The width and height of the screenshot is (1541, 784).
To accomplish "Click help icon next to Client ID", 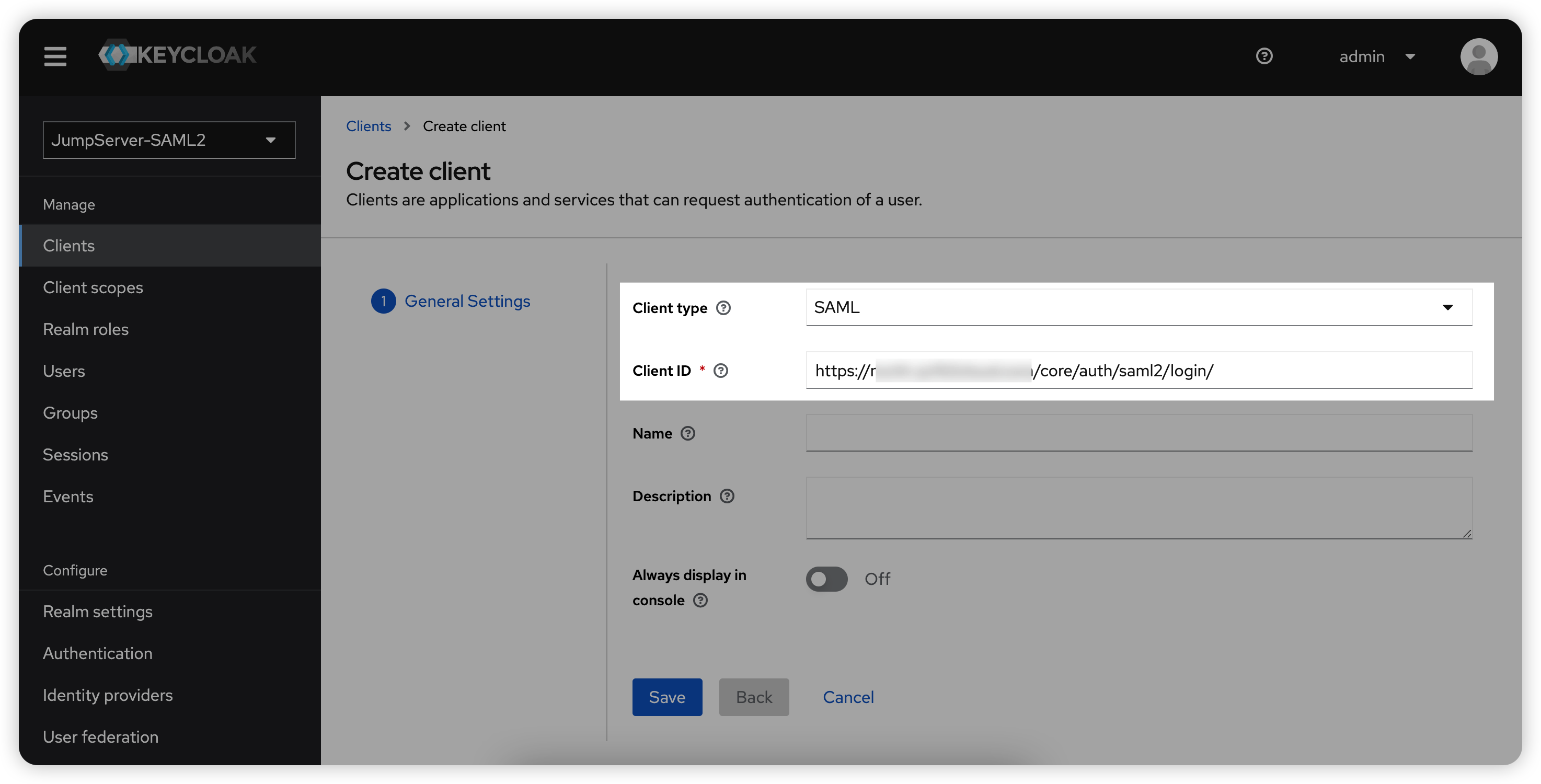I will point(721,371).
